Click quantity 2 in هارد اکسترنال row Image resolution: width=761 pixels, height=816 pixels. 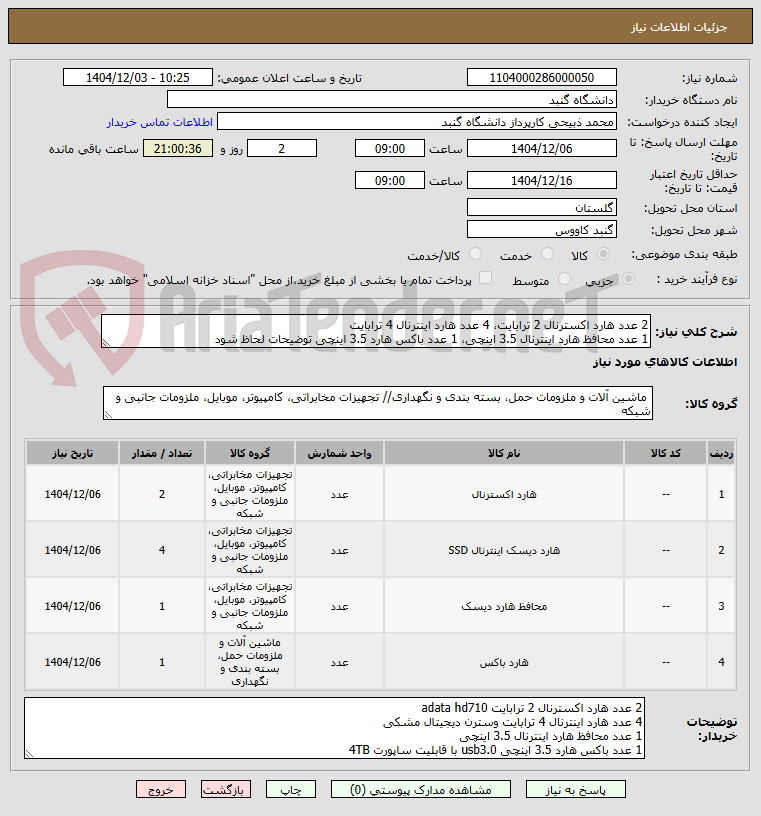[x=162, y=494]
